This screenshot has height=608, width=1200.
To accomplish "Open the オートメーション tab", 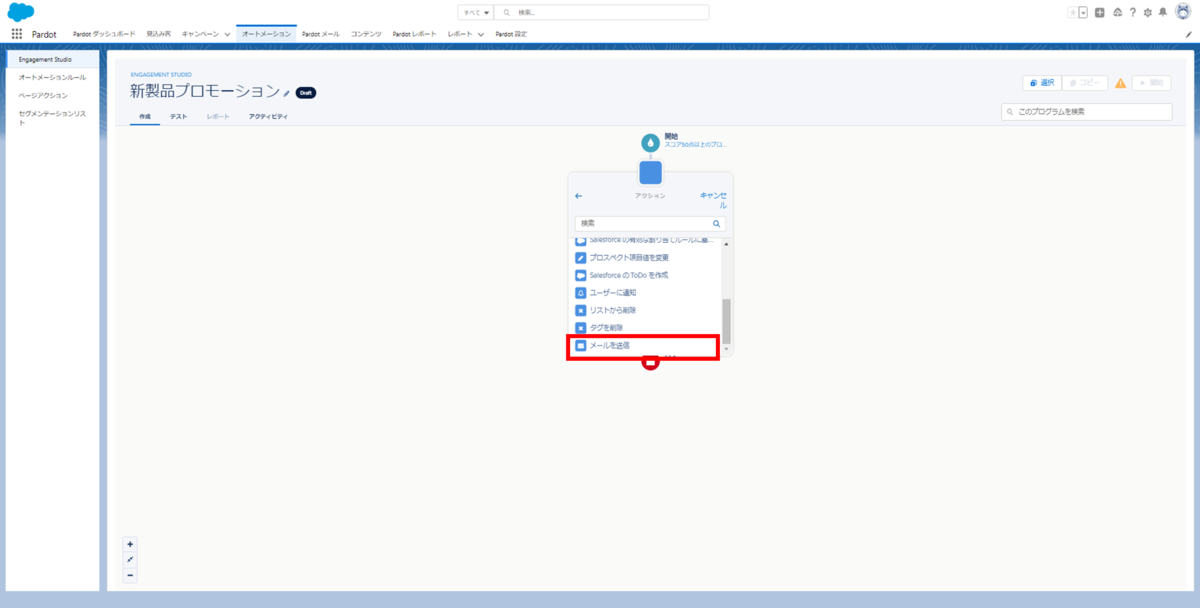I will [266, 34].
